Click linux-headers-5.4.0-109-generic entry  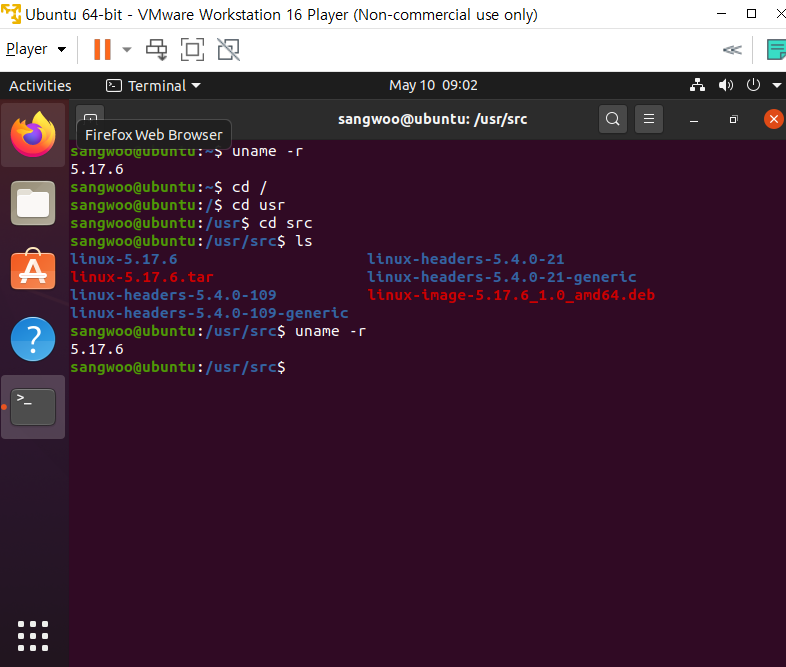(209, 313)
